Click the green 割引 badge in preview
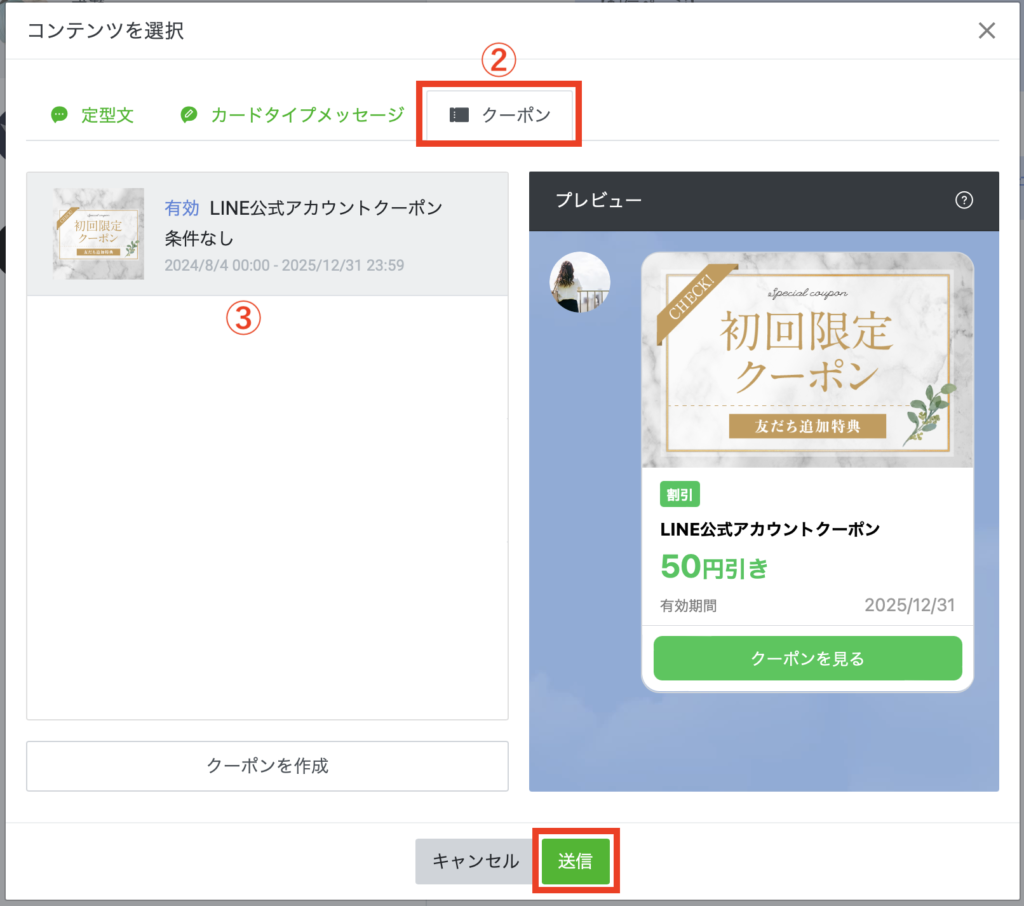Viewport: 1024px width, 906px height. pyautogui.click(x=680, y=493)
